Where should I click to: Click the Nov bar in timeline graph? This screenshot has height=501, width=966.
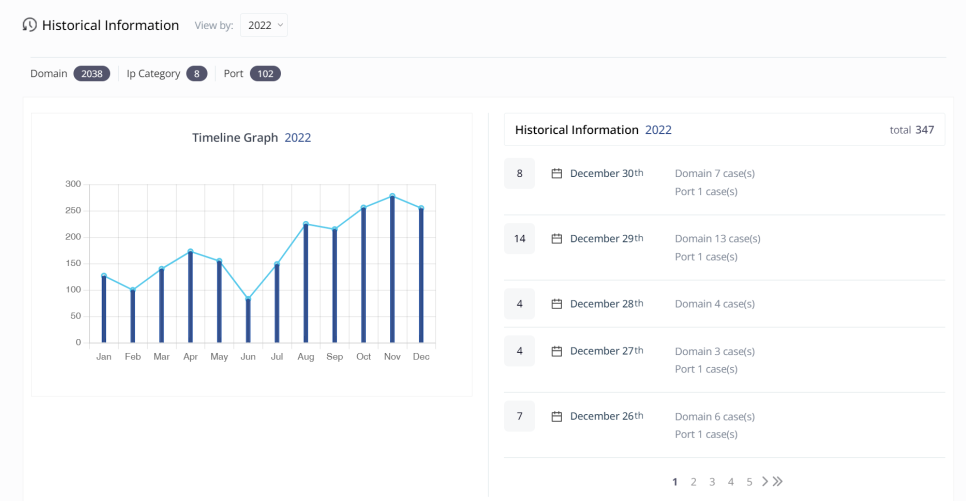pos(392,269)
